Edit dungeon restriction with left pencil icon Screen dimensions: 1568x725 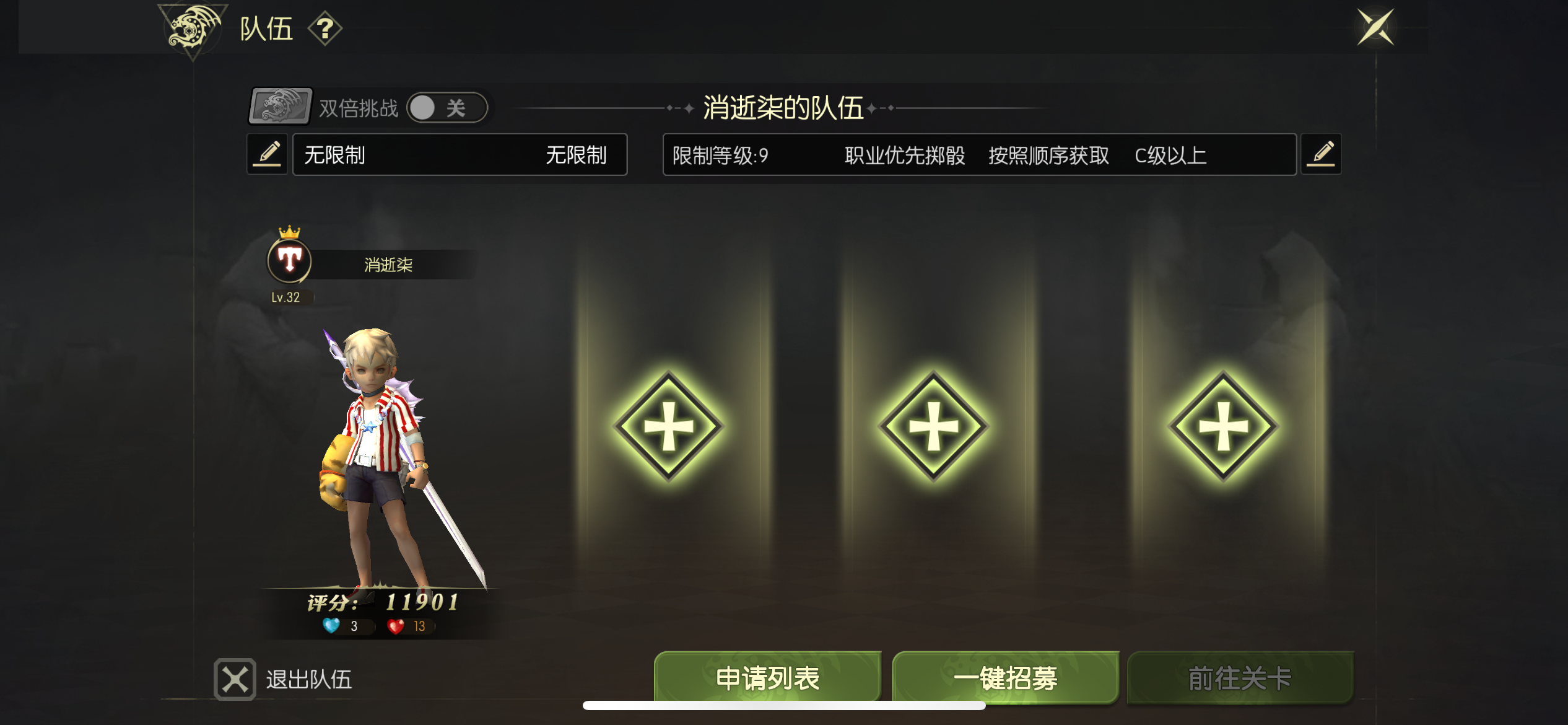[268, 154]
